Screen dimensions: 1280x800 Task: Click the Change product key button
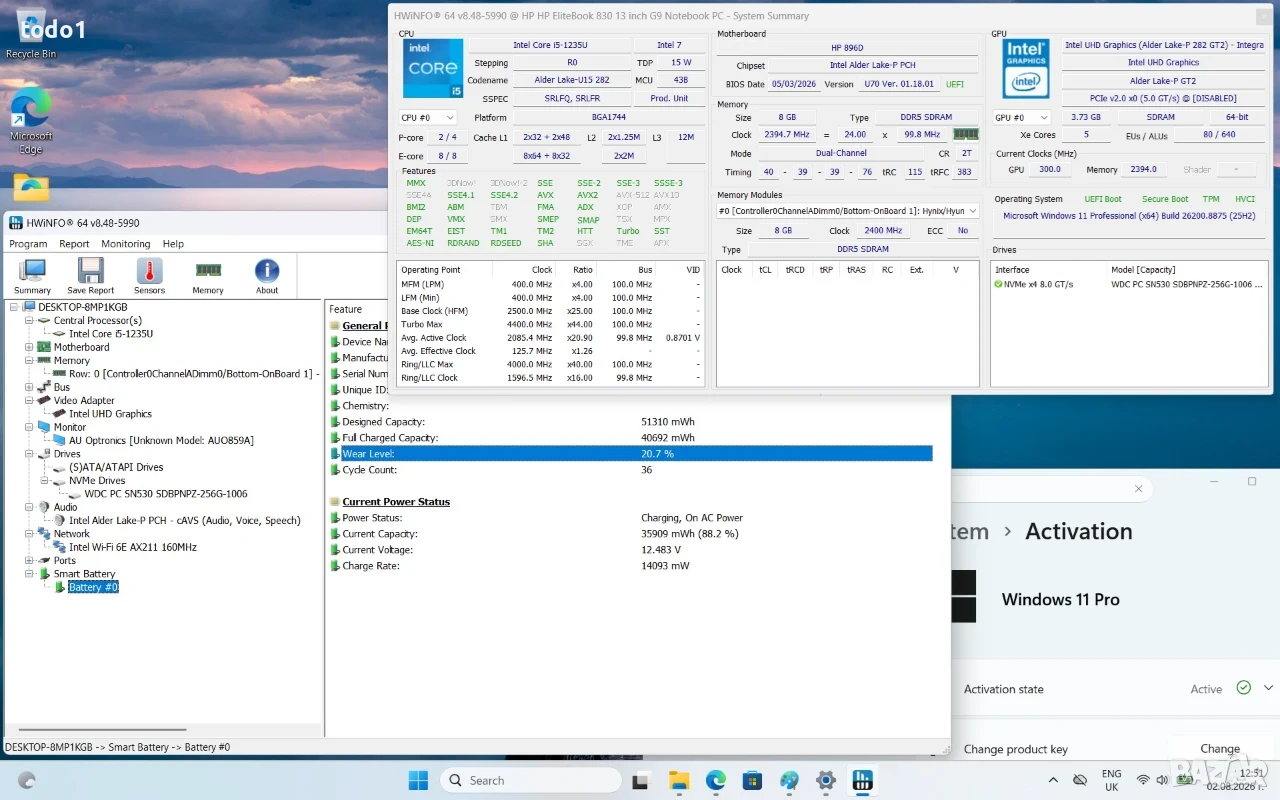pos(1220,749)
